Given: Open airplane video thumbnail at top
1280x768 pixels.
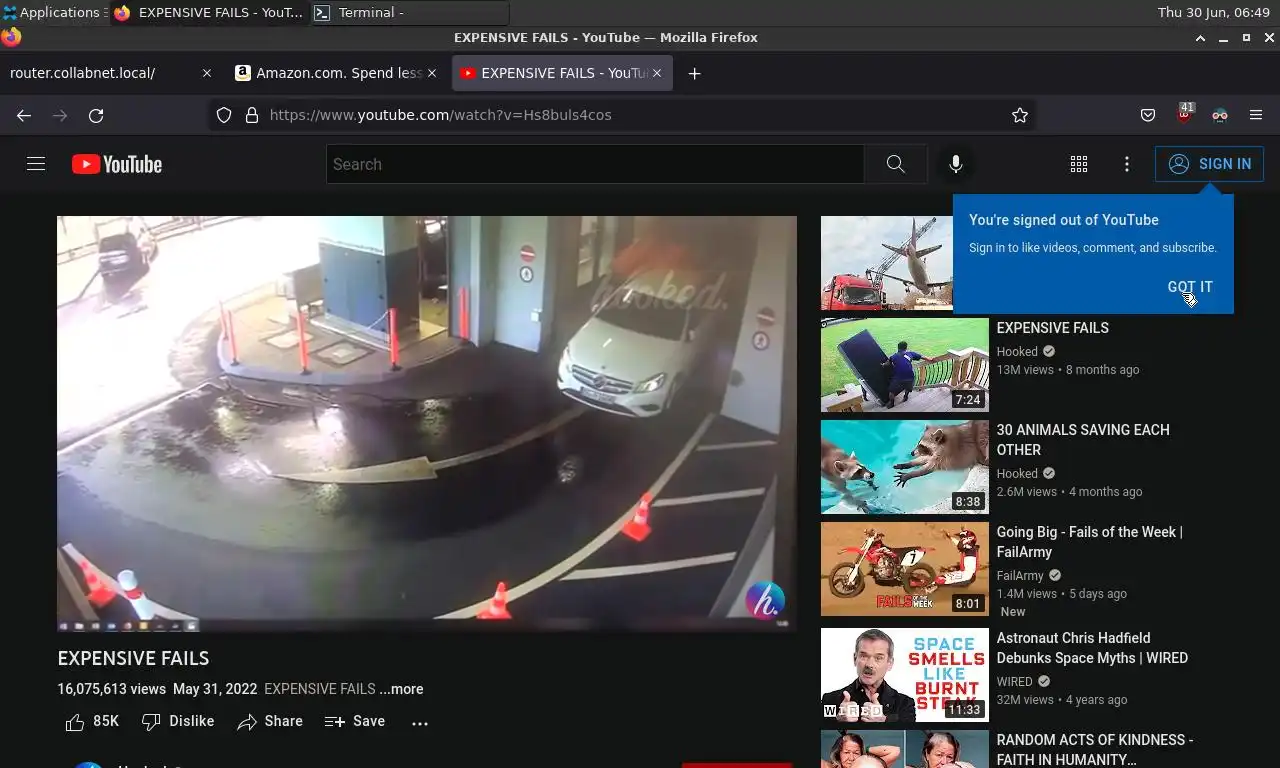Looking at the screenshot, I should [887, 263].
